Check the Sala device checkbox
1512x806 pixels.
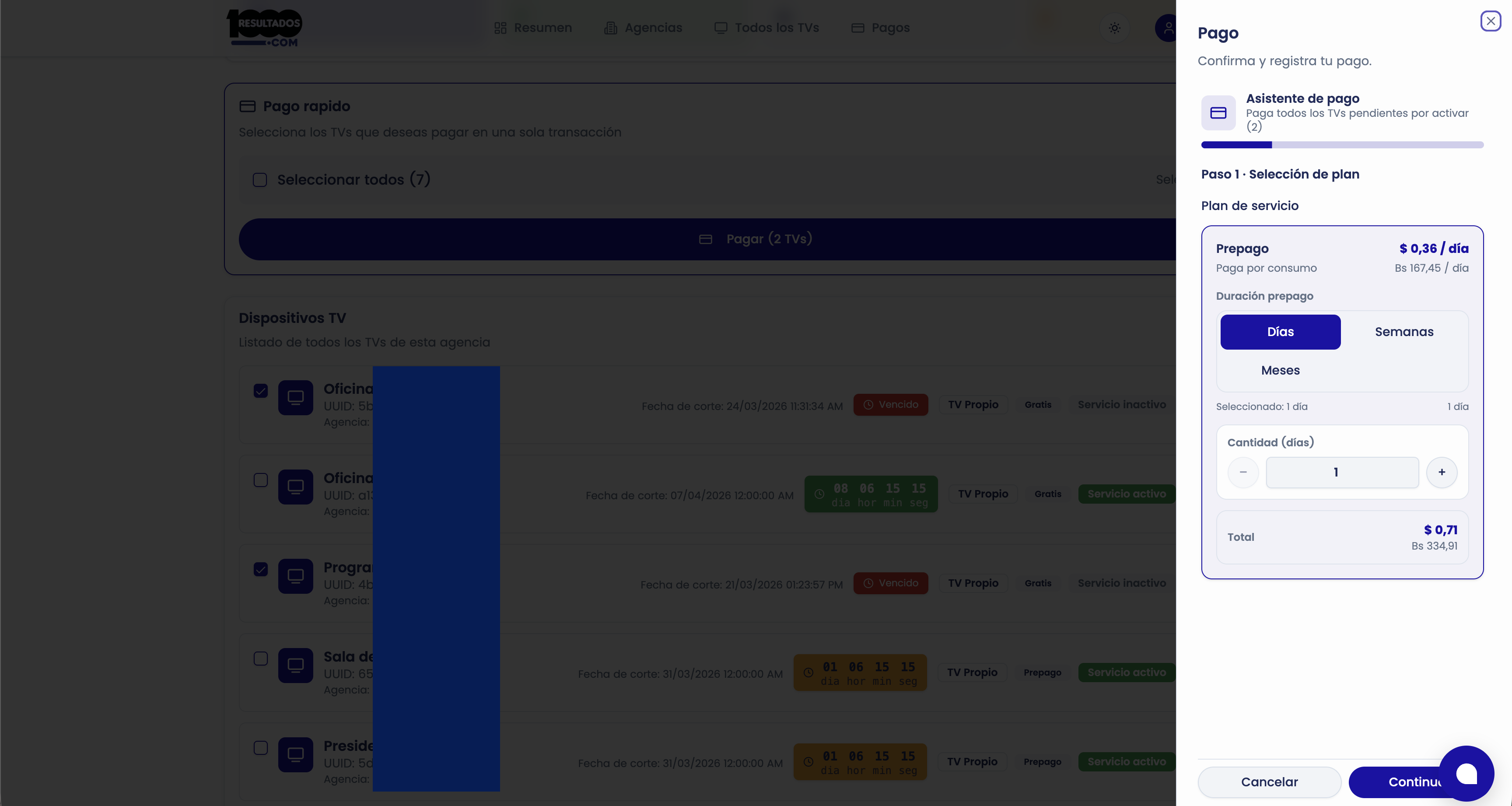tap(261, 659)
